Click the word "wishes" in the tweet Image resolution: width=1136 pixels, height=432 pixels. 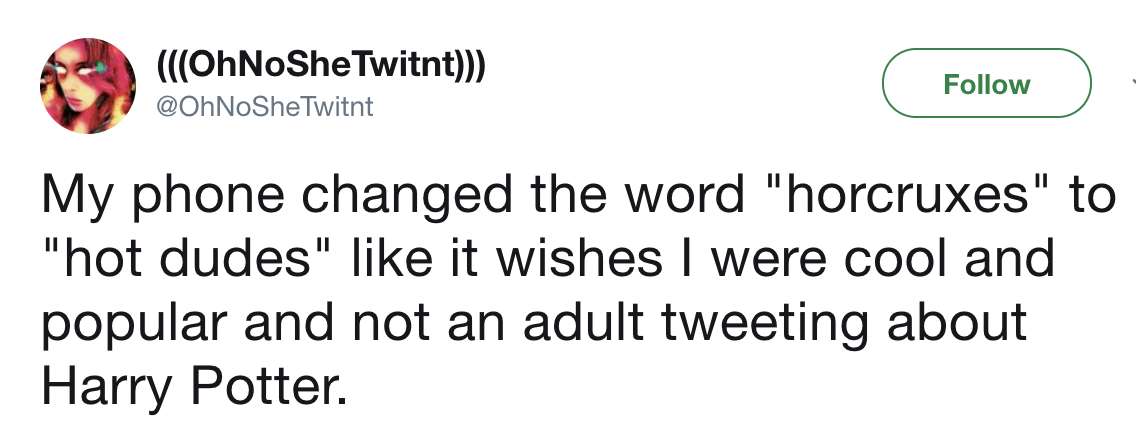pos(566,259)
